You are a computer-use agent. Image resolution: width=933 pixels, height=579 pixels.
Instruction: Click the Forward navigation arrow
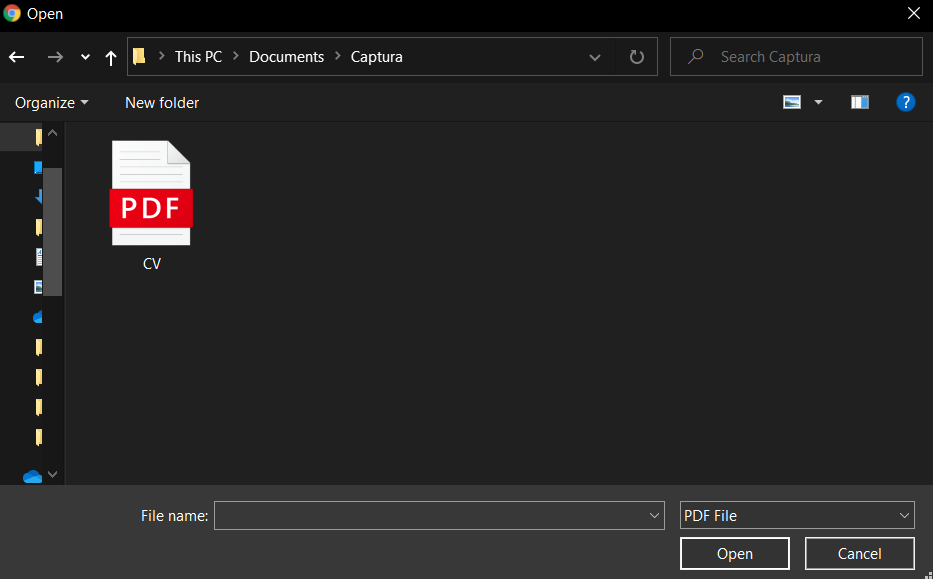[x=55, y=57]
